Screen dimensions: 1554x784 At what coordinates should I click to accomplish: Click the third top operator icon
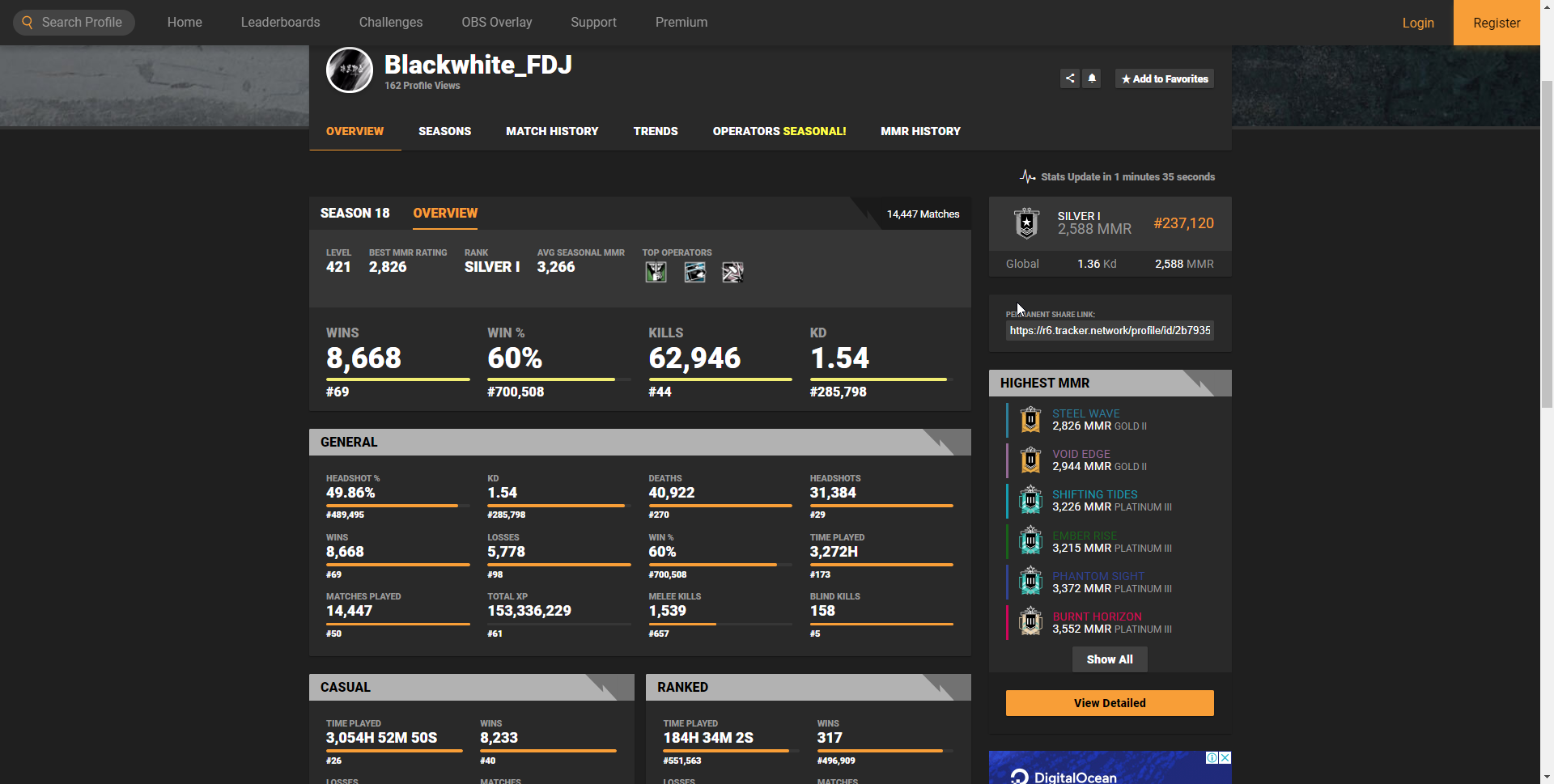pos(732,273)
